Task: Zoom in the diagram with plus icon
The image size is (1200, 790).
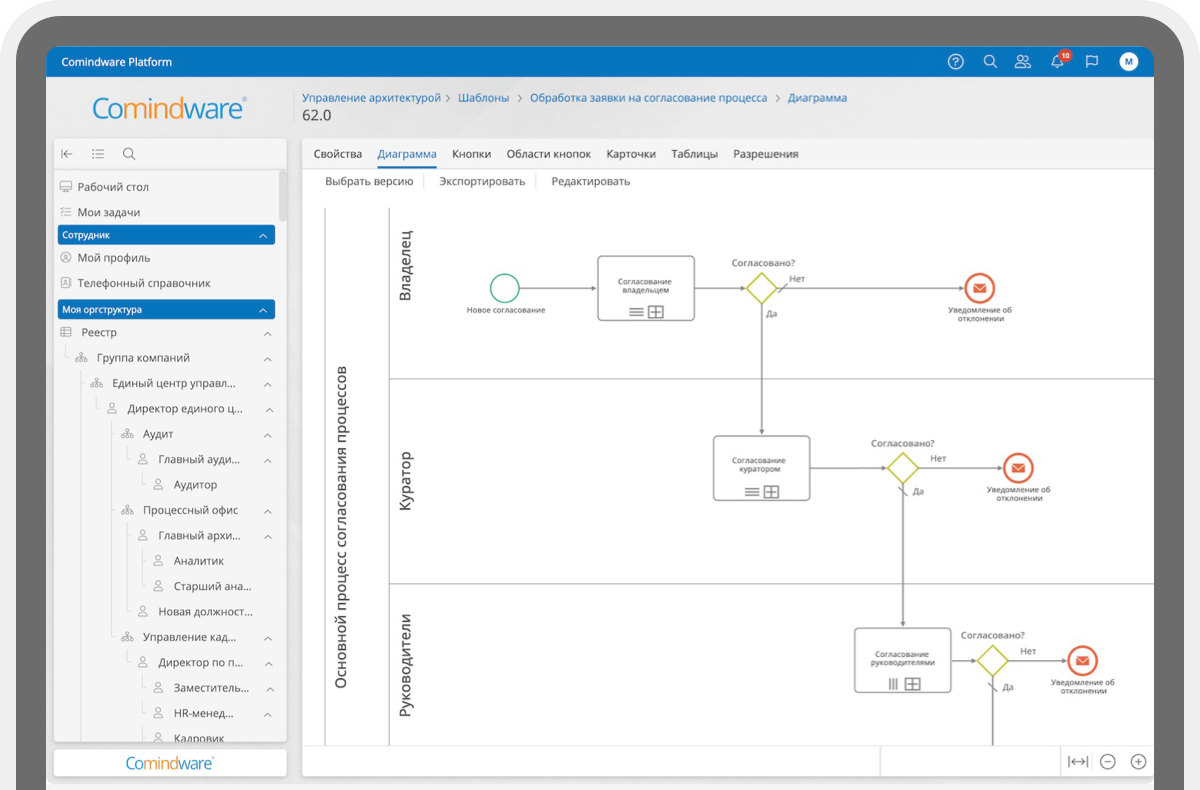Action: pos(1138,762)
